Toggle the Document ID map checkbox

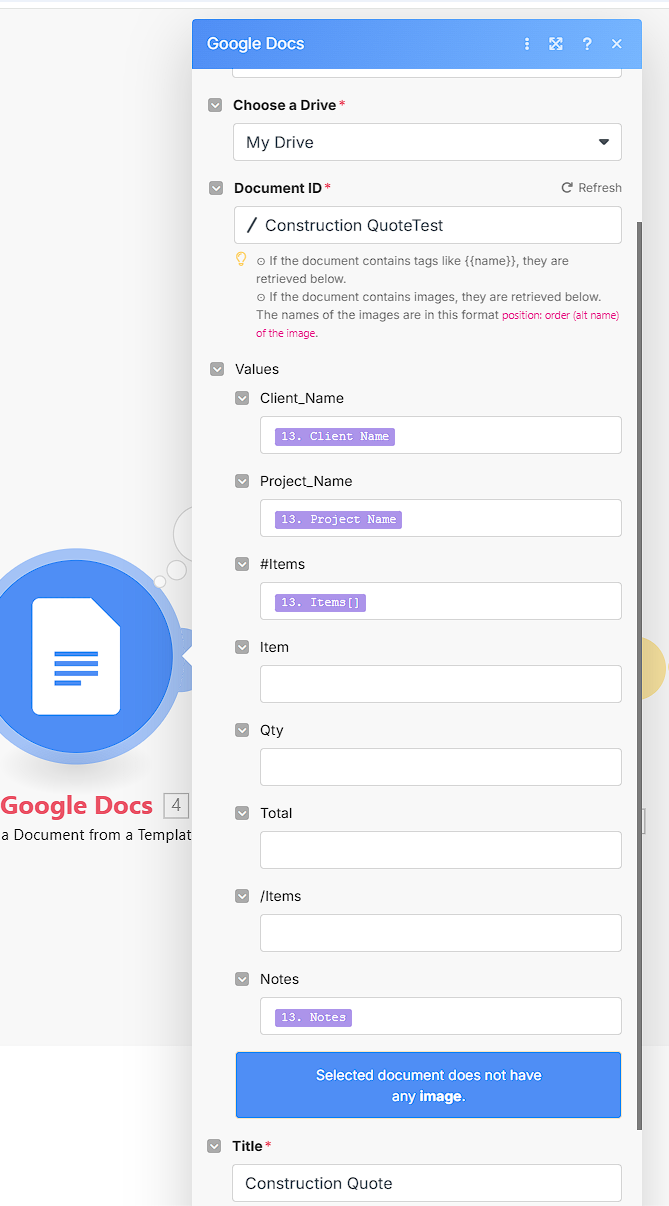point(215,188)
